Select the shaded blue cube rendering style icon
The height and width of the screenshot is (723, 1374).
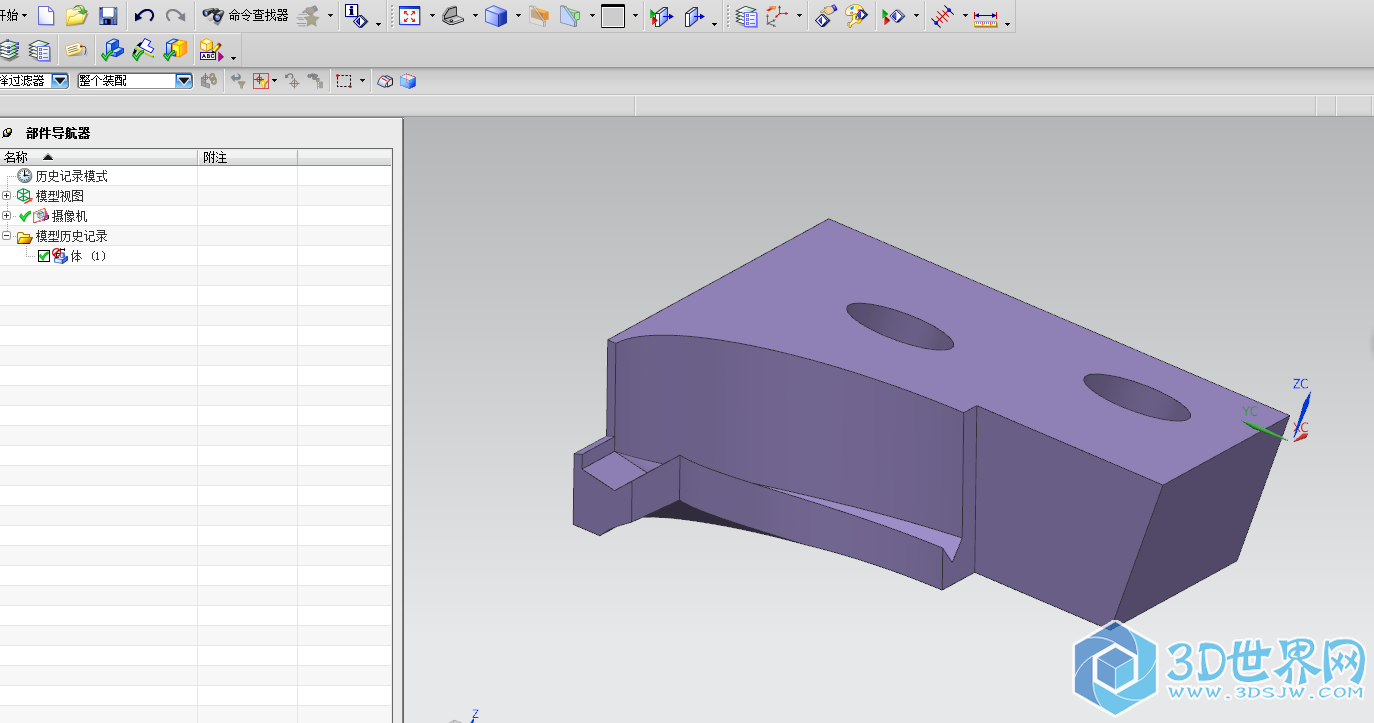pyautogui.click(x=496, y=16)
